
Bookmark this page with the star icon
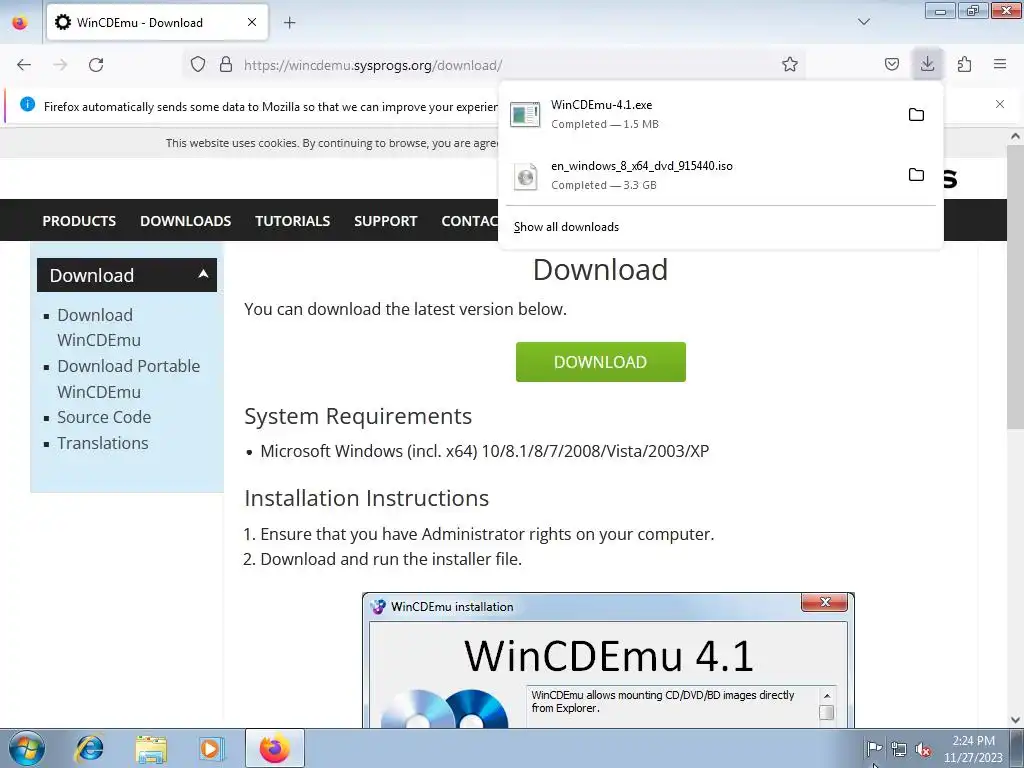[790, 64]
